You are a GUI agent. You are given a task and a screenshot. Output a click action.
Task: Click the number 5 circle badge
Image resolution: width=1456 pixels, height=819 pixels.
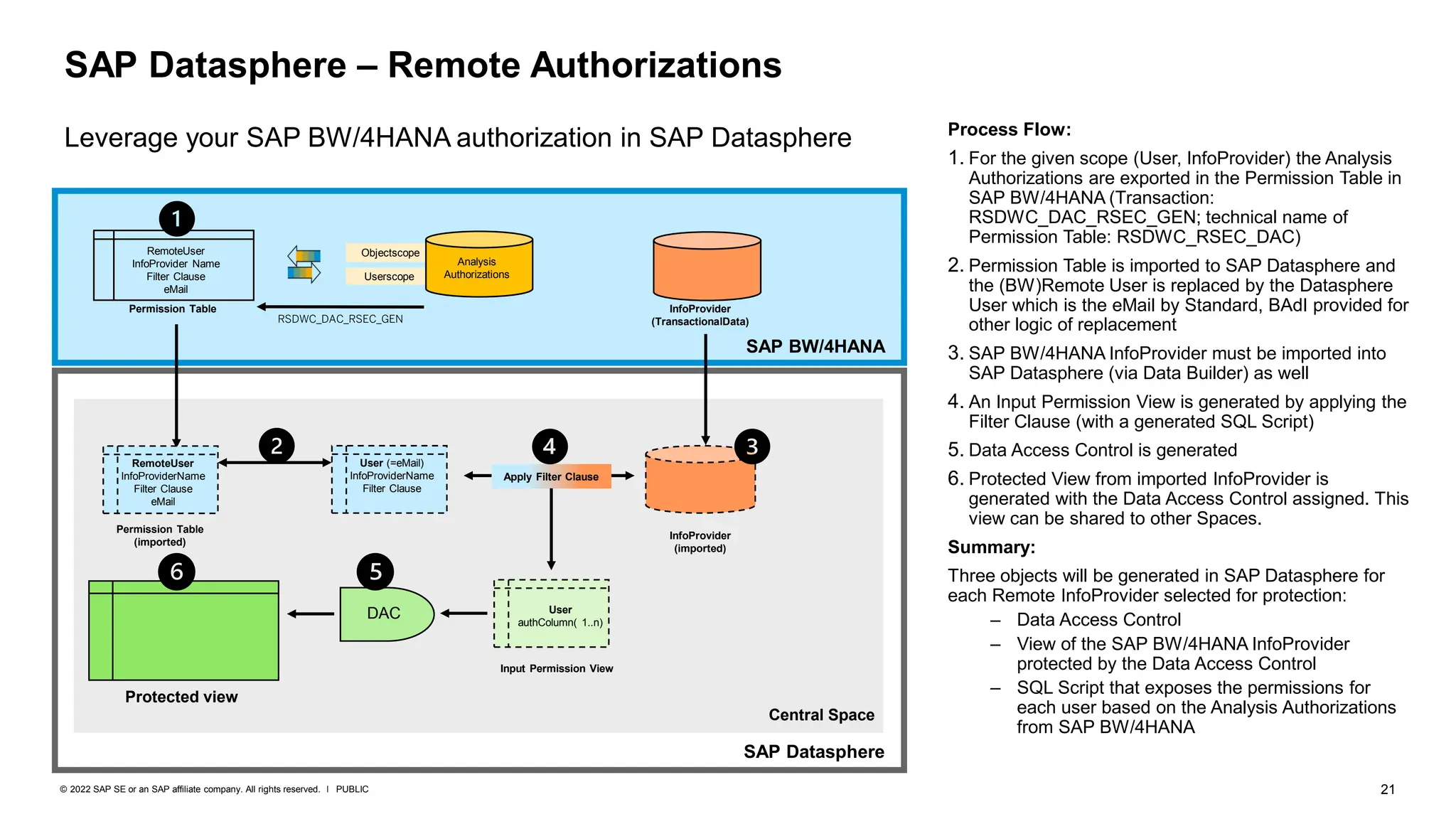(x=375, y=572)
